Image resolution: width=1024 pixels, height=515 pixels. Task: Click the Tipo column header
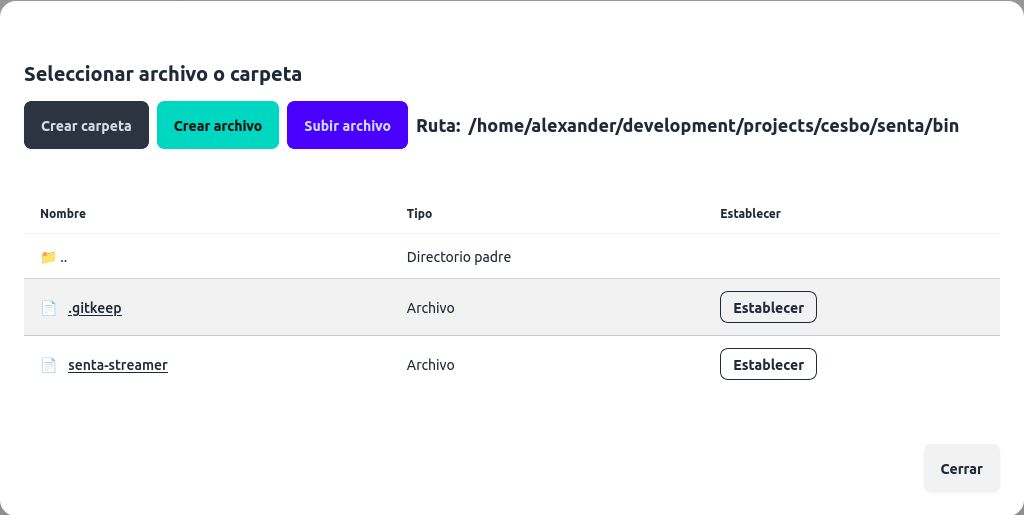point(419,214)
